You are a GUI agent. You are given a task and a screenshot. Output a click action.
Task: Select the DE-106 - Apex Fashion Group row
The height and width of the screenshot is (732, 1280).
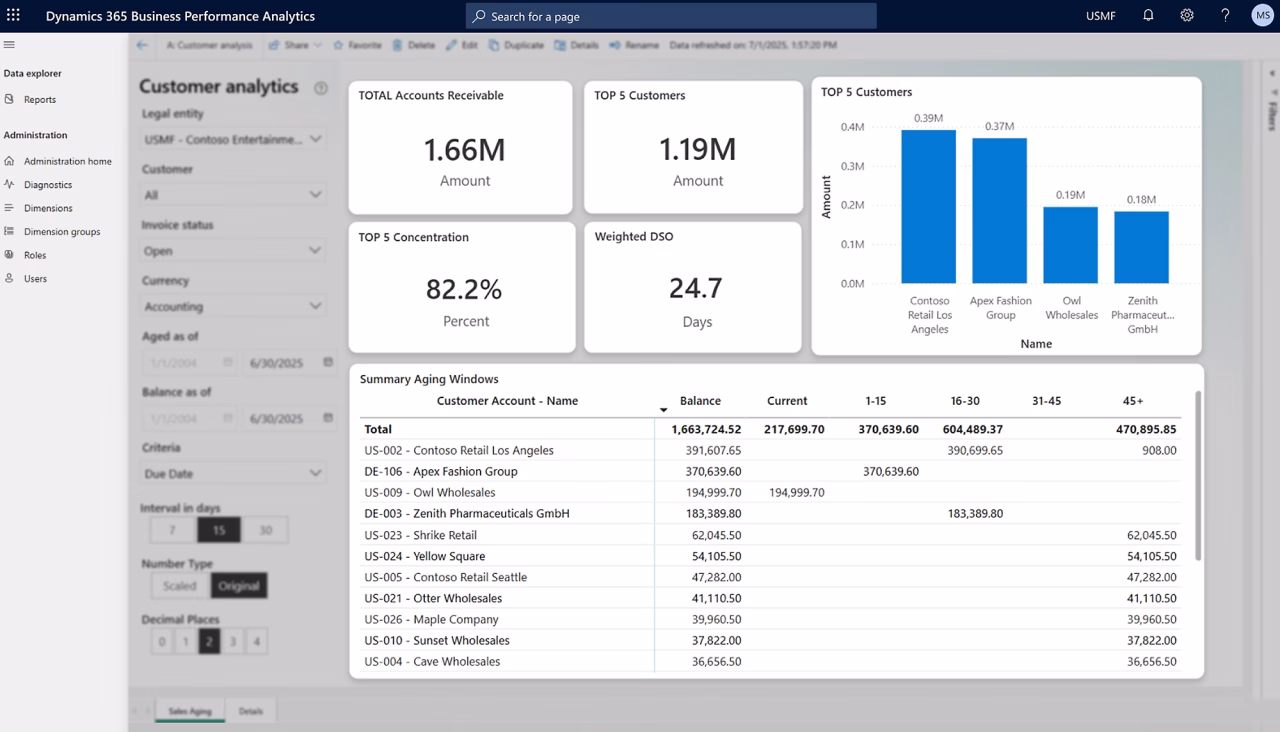coord(770,471)
